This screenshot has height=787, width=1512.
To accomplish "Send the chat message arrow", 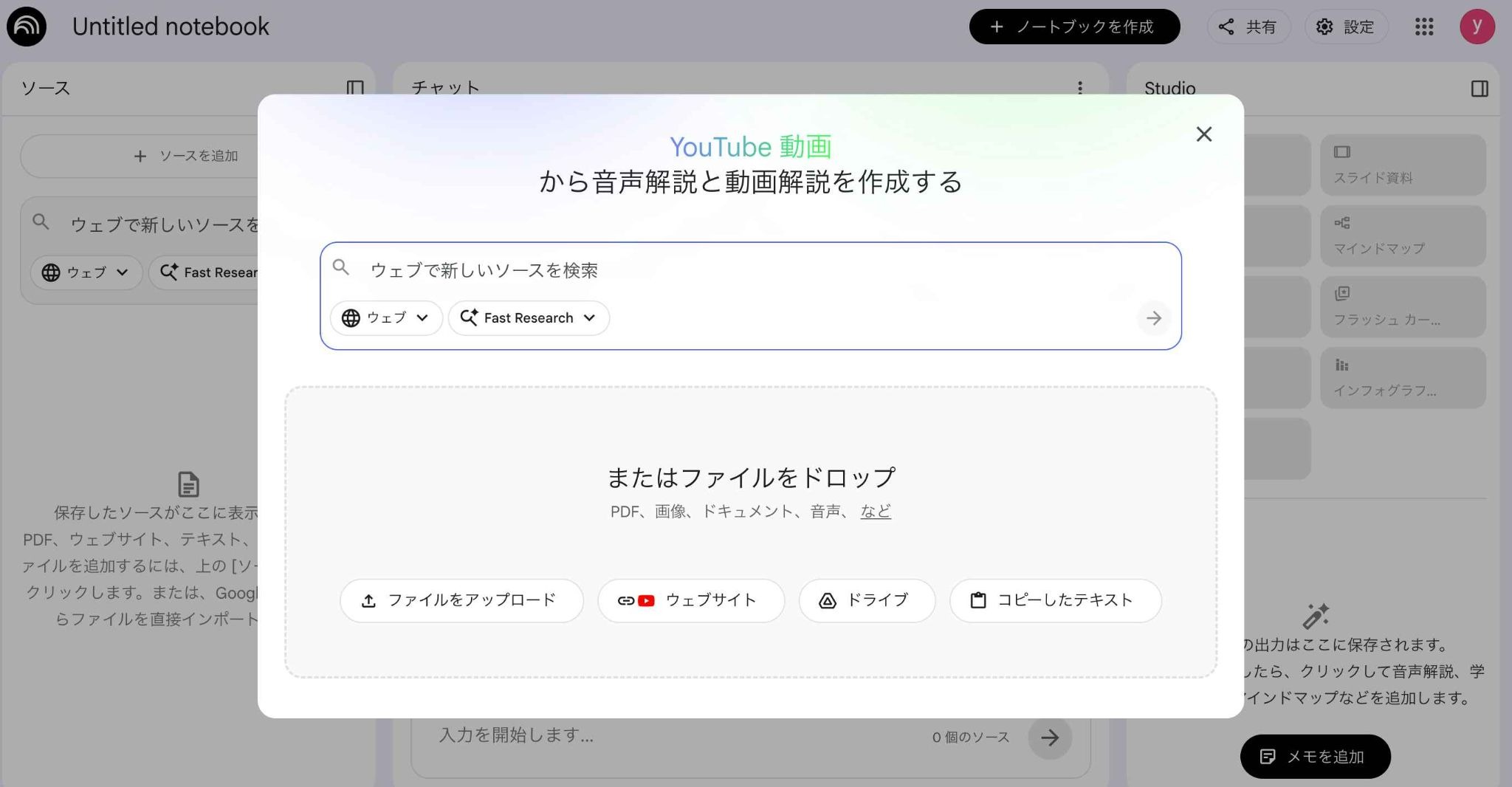I will (x=1050, y=737).
